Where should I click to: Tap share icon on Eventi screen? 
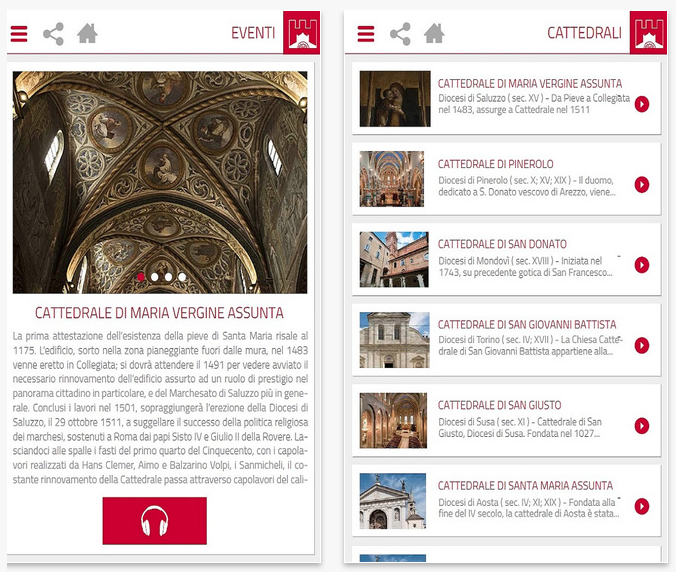(x=53, y=34)
